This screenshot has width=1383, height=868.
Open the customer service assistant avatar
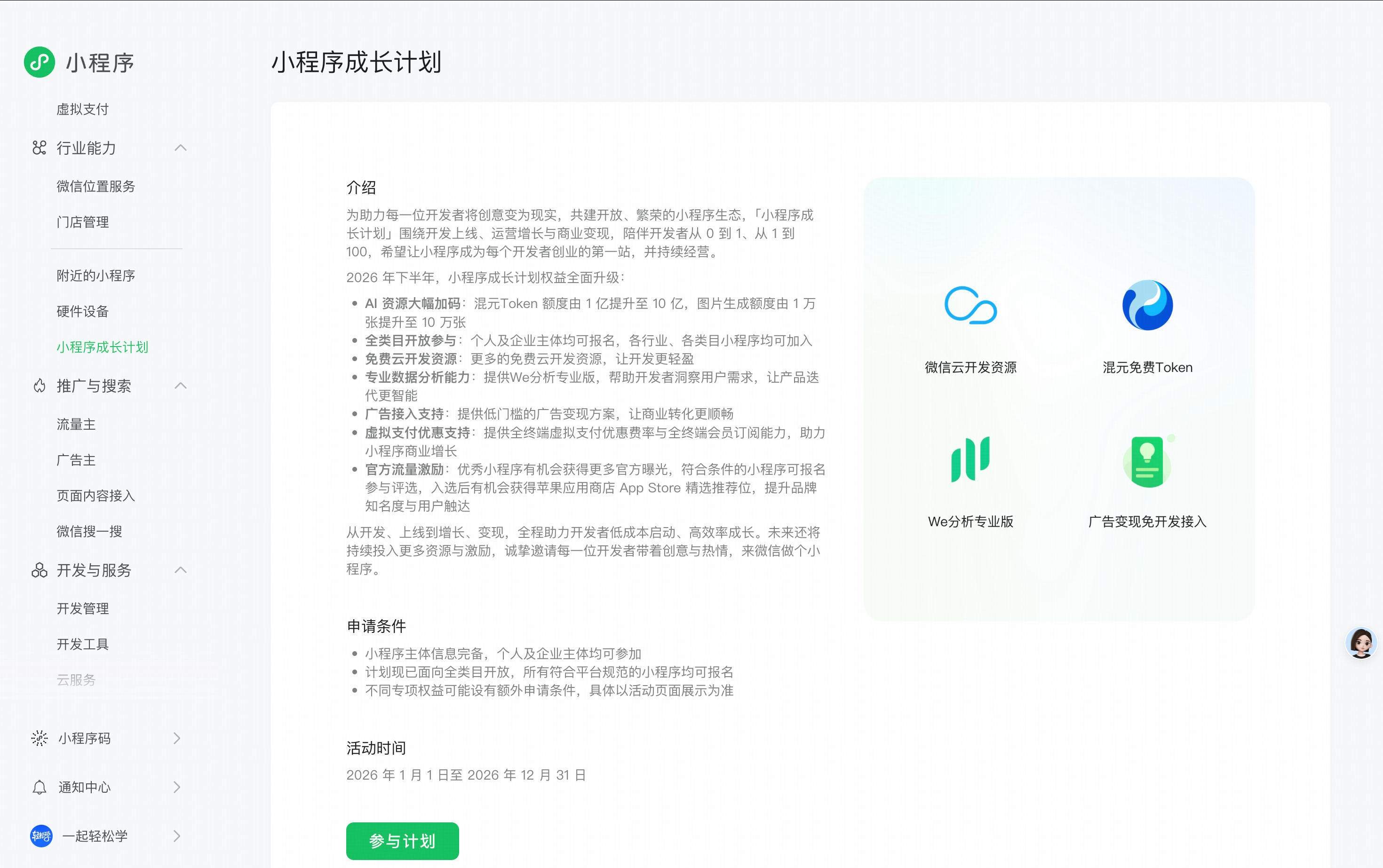1361,642
